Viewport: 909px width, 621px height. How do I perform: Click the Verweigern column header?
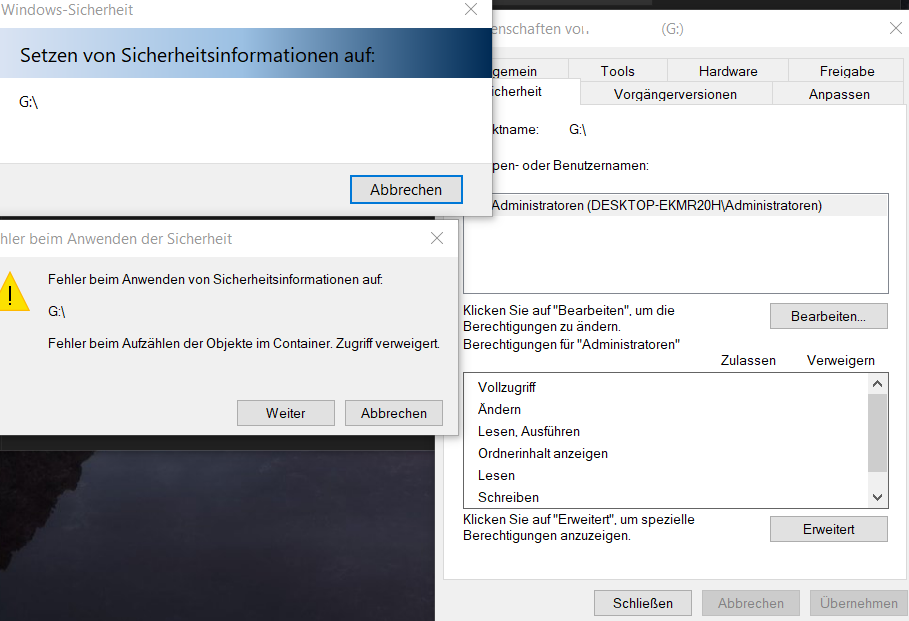841,360
